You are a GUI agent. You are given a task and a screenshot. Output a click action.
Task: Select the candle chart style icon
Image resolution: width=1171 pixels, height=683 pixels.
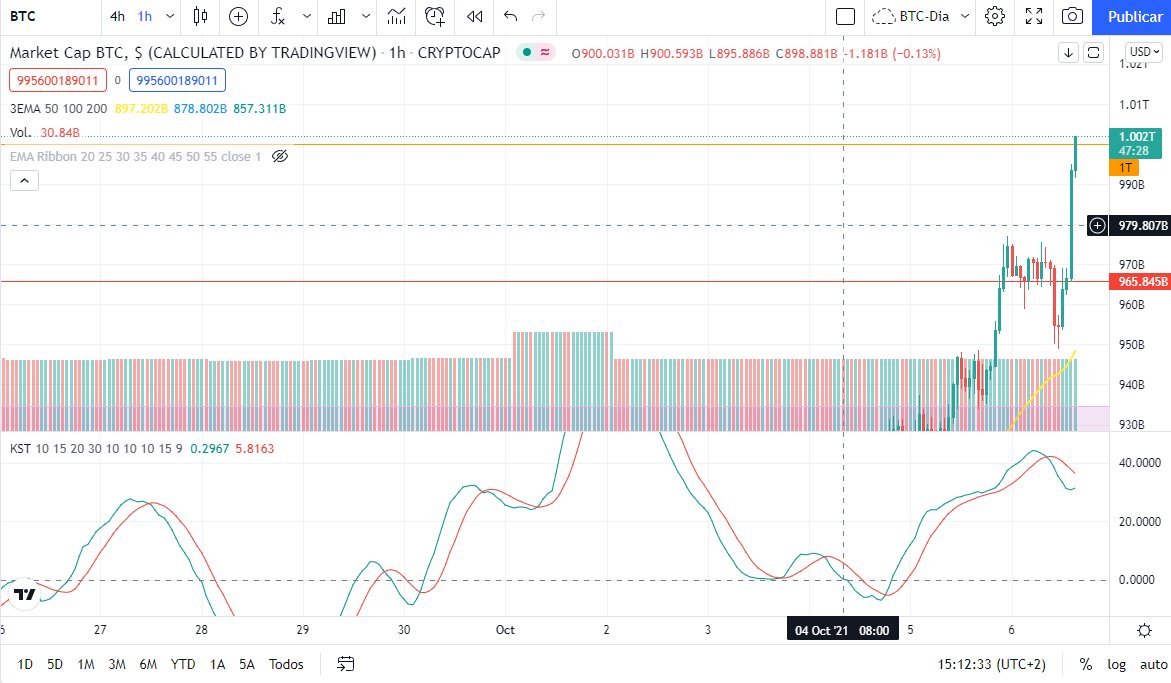tap(200, 17)
